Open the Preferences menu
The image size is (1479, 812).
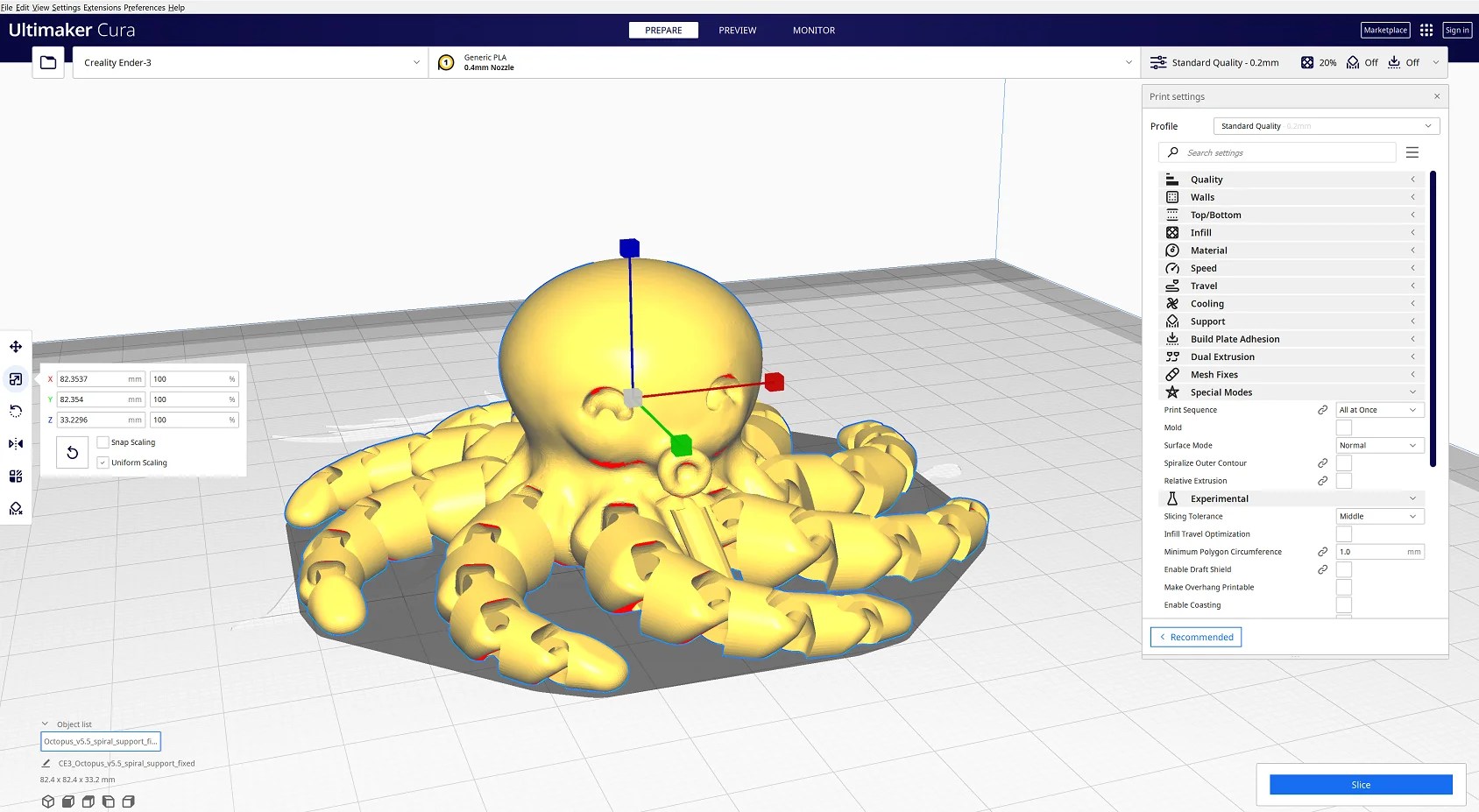point(145,8)
